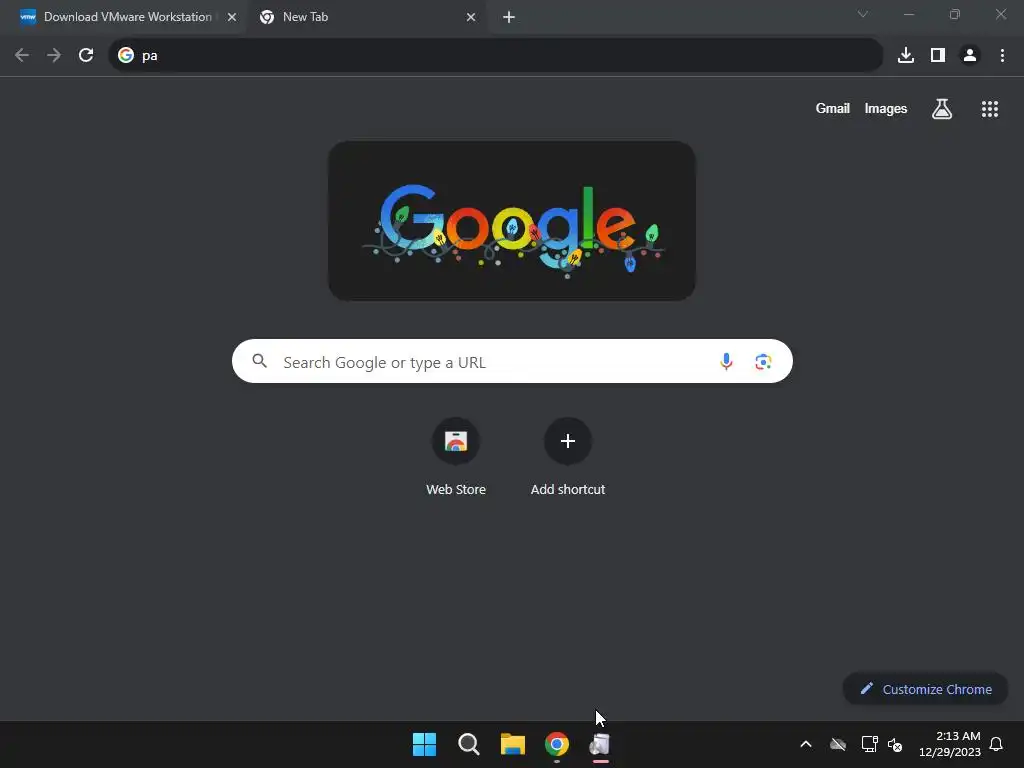Click the OneDrive tray icon

838,744
